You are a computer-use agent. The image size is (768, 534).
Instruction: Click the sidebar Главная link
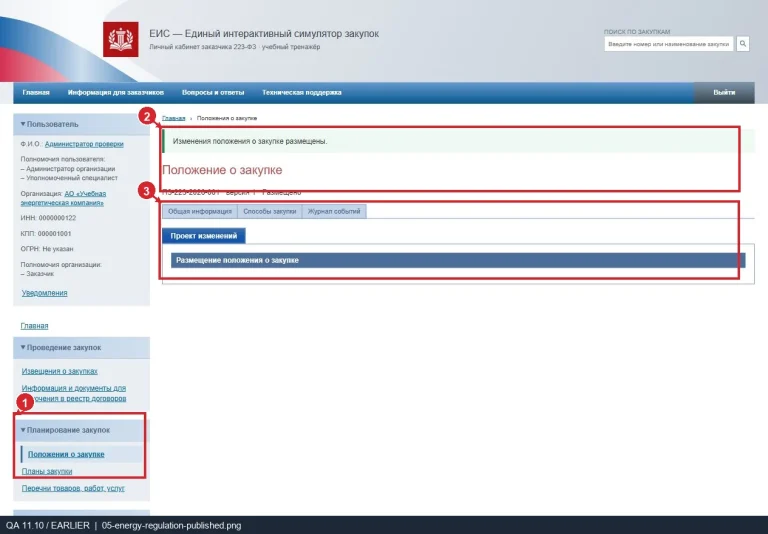coord(34,326)
